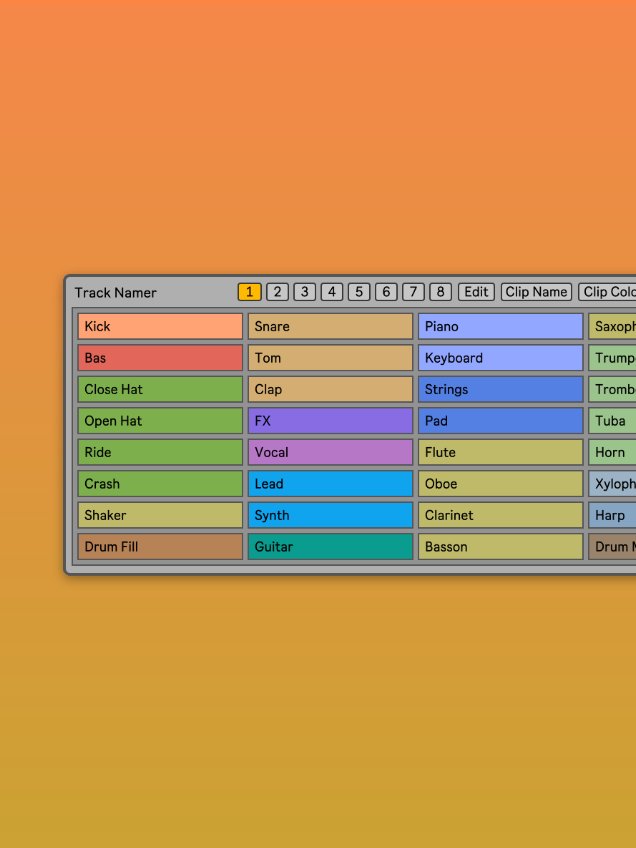The height and width of the screenshot is (848, 636).
Task: Choose the Basson name cell
Action: (501, 546)
